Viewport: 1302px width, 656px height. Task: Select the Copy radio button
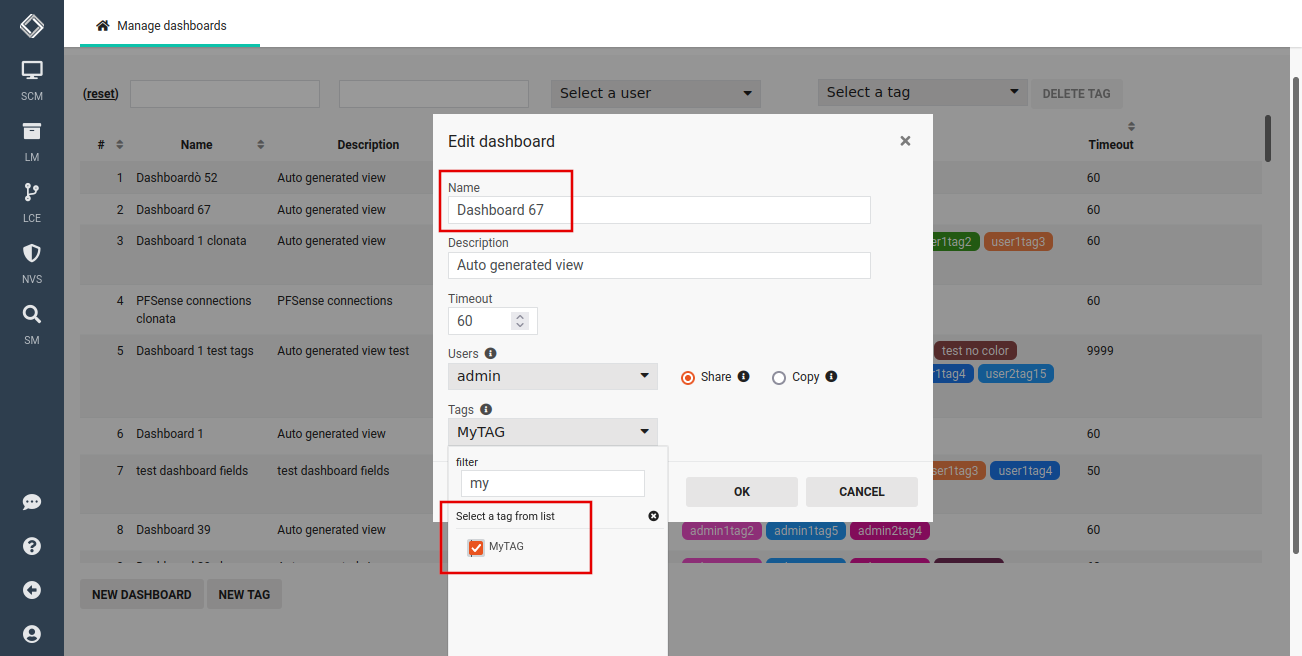778,377
